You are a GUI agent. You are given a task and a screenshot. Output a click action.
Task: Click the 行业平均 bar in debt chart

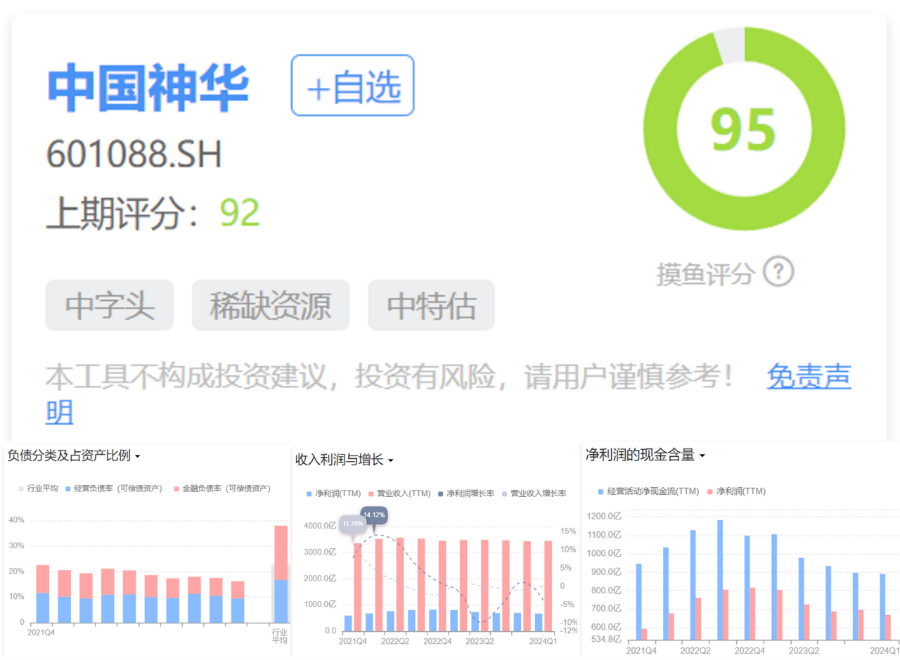(281, 574)
